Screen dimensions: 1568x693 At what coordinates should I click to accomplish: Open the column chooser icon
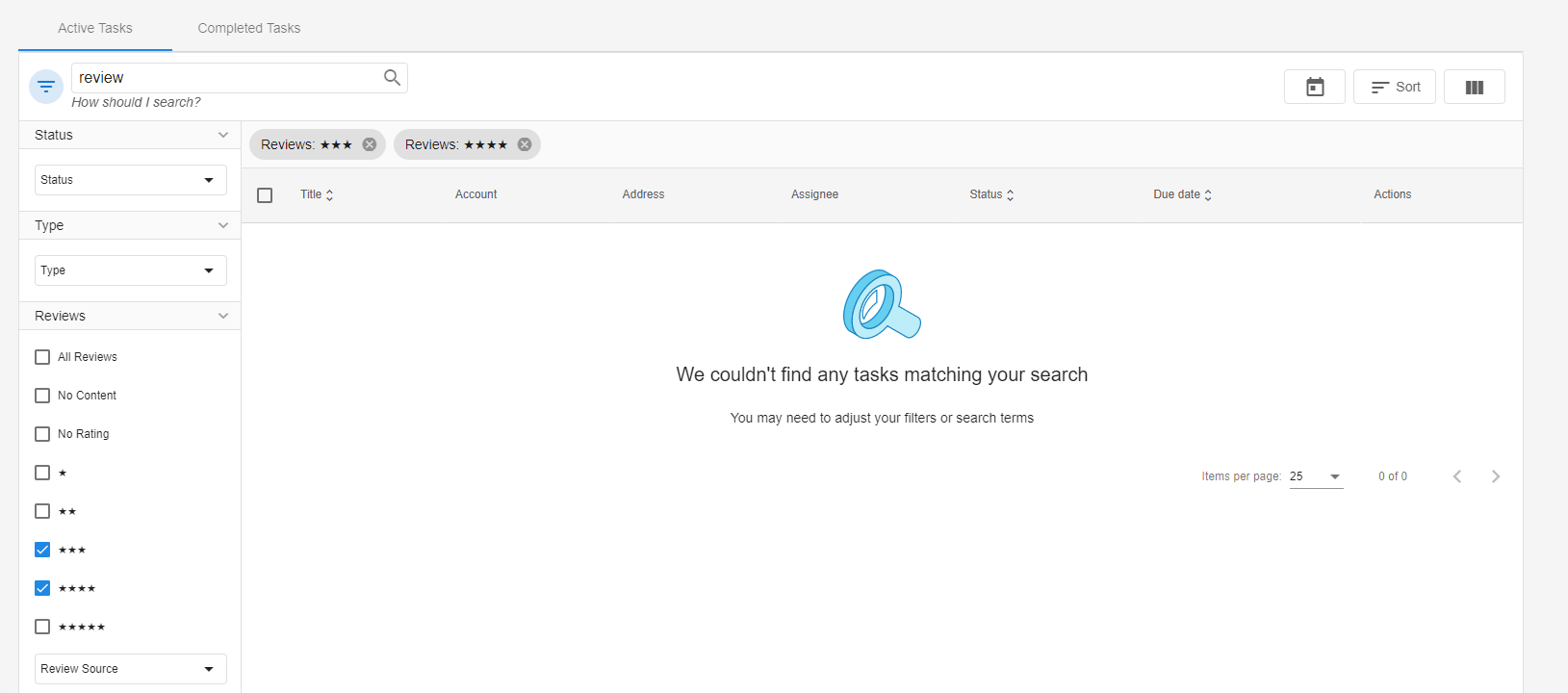[1475, 87]
